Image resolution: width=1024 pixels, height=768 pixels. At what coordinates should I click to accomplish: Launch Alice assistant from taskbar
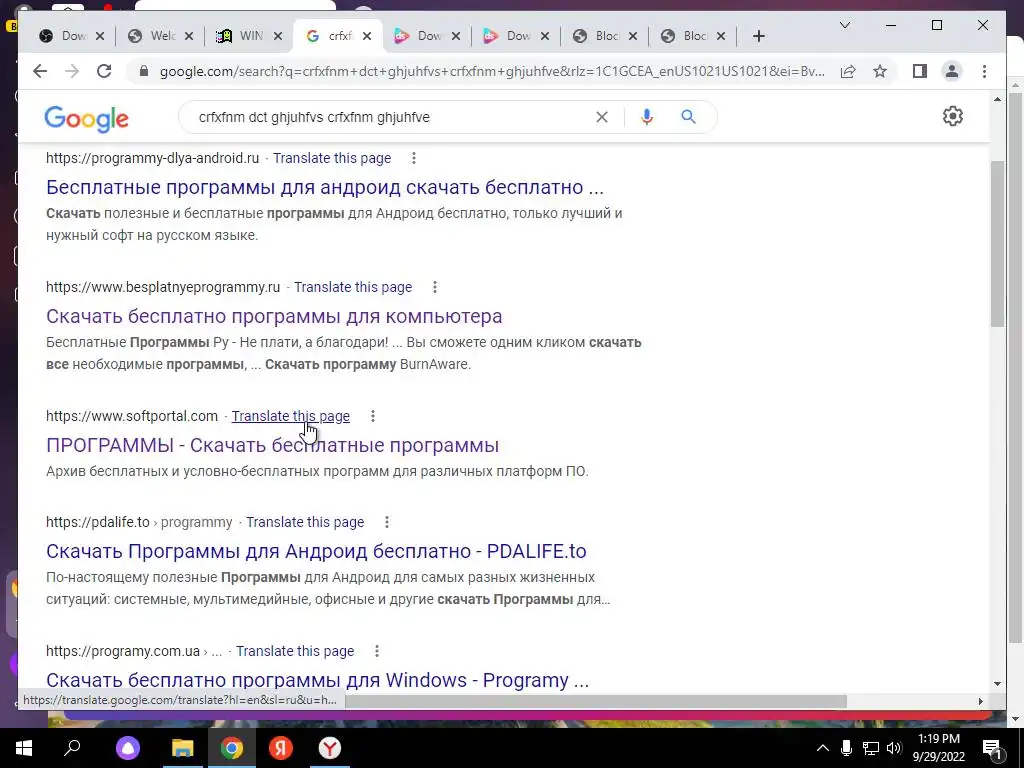128,748
